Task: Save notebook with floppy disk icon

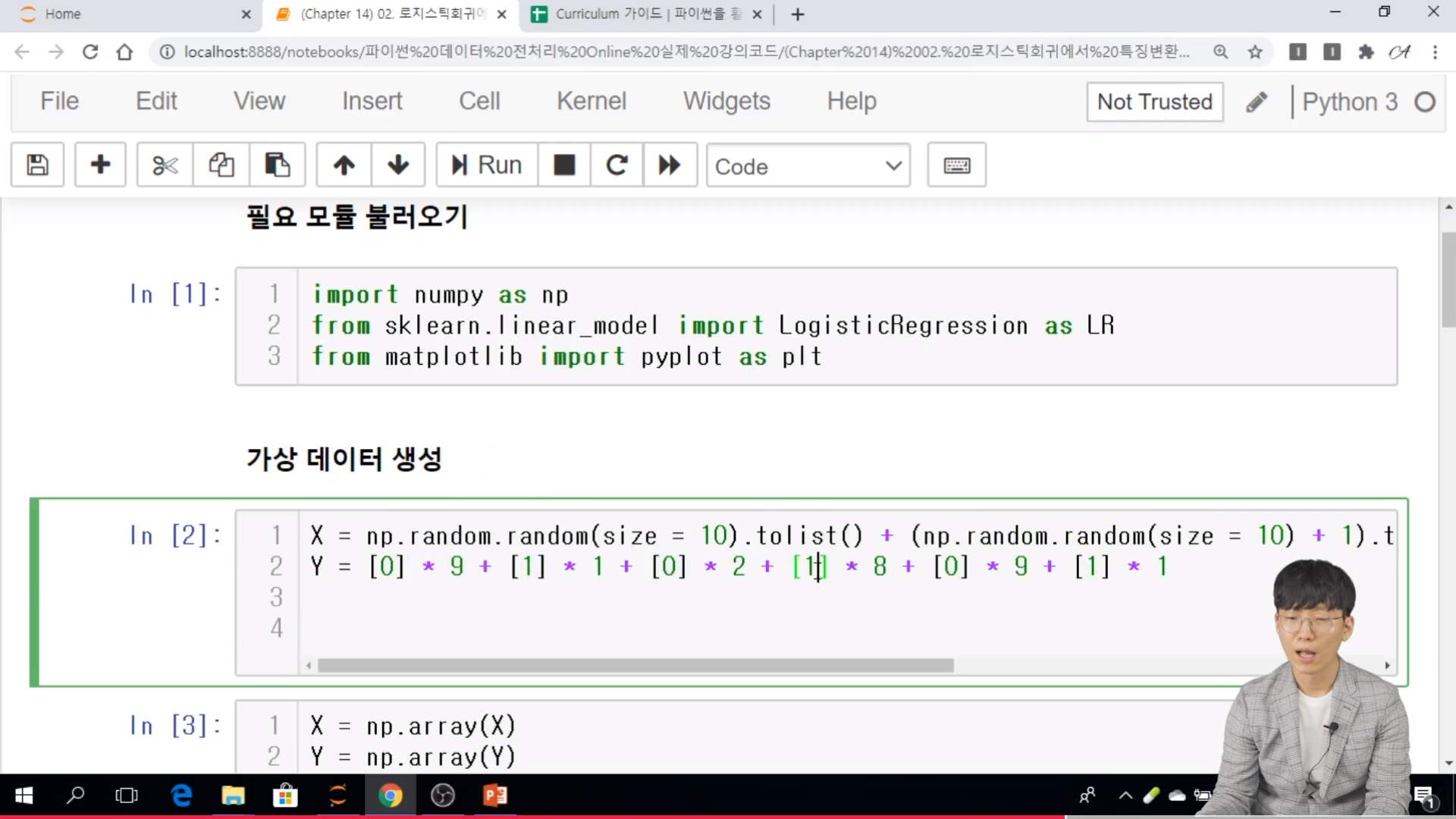Action: (37, 165)
